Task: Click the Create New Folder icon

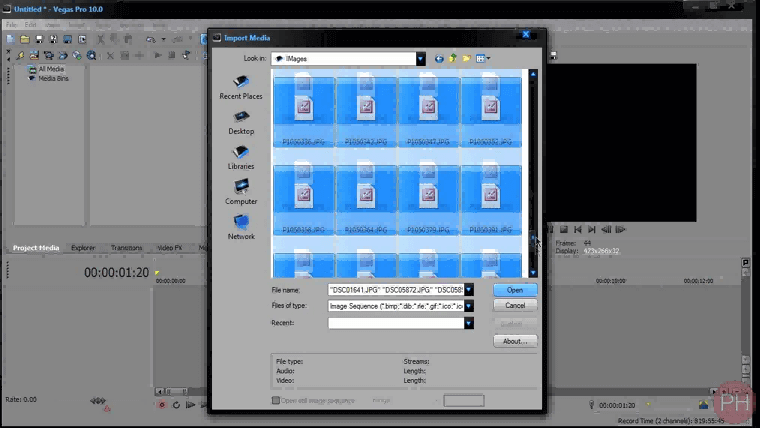Action: [x=466, y=59]
